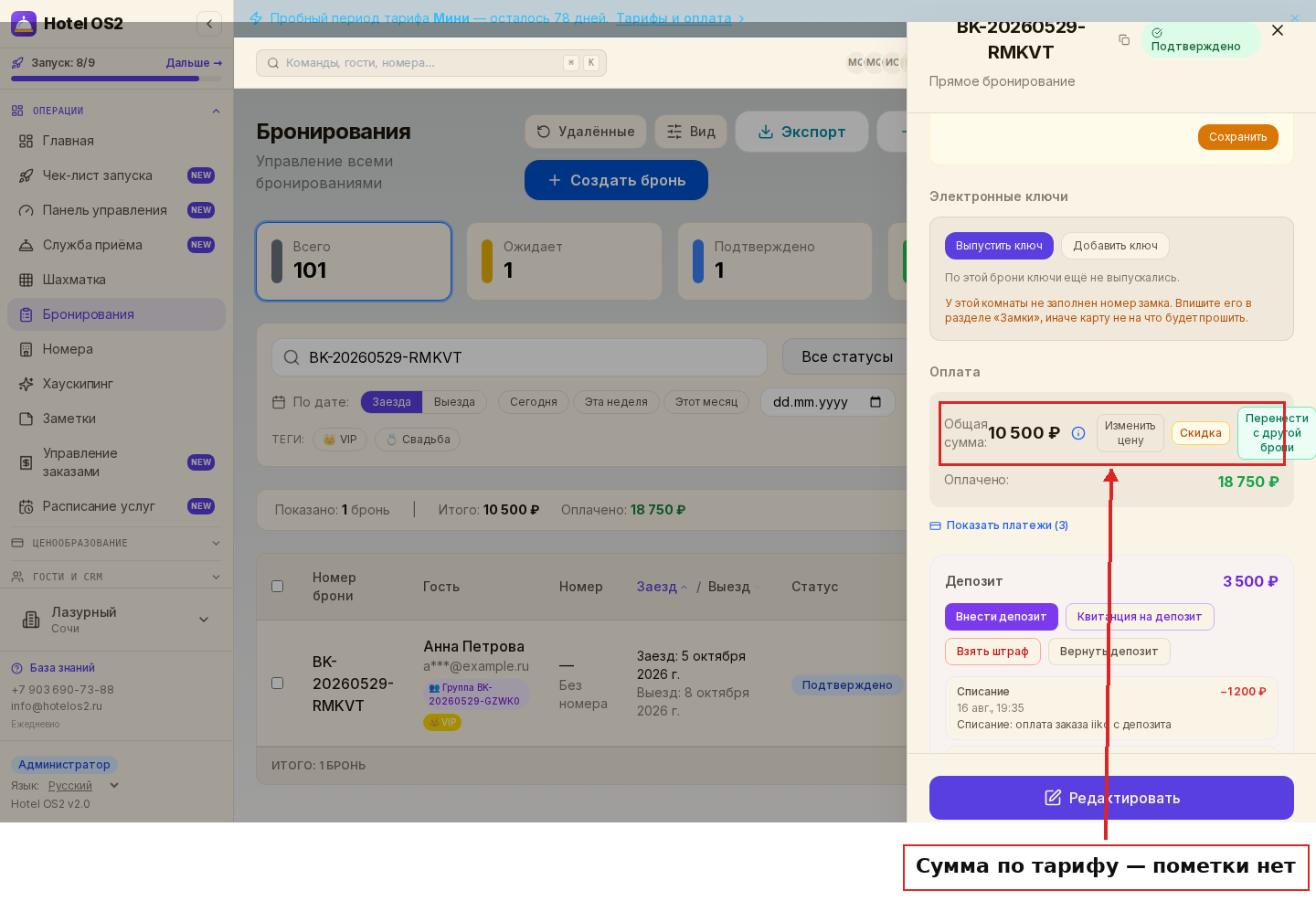This screenshot has width=1316, height=912.
Task: Collapse the ОПЕРАЦИИ section
Action: pos(216,111)
